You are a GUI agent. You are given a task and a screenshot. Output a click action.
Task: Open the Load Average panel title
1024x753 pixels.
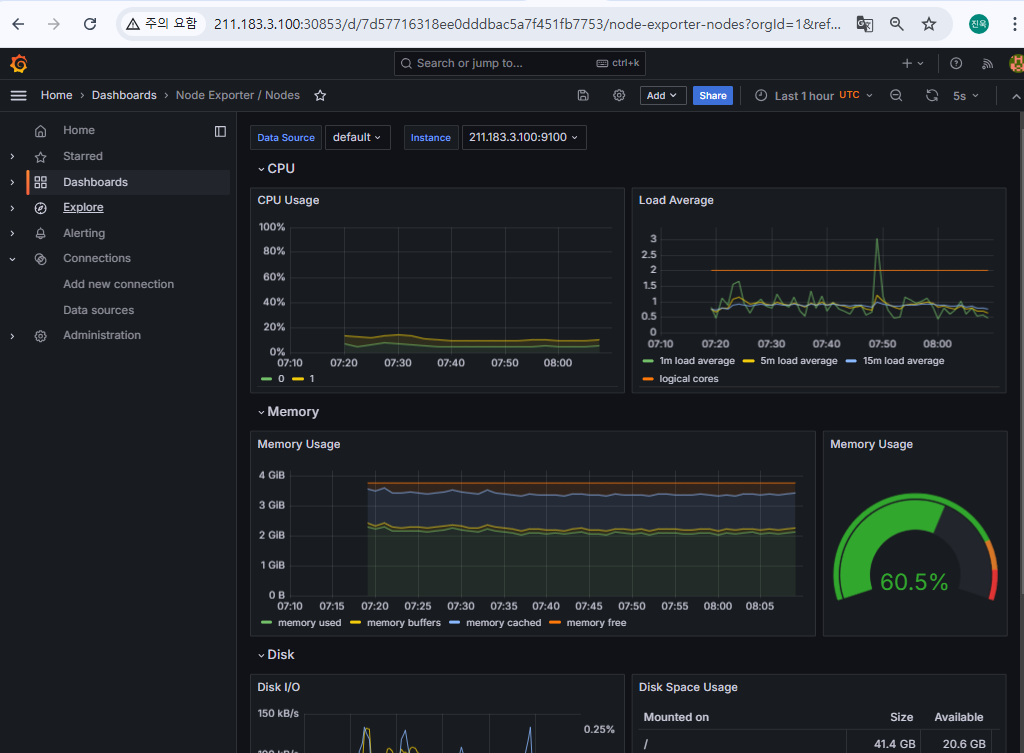pyautogui.click(x=676, y=200)
